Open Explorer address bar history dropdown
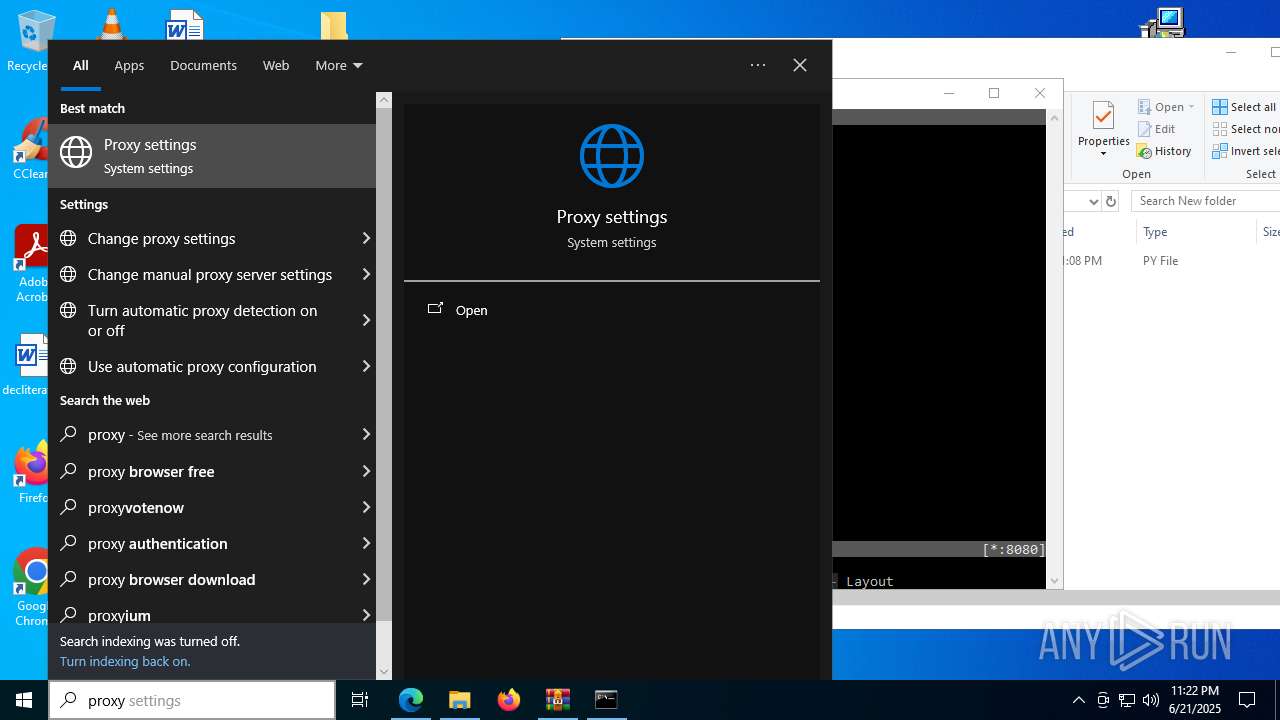1280x720 pixels. (x=1093, y=201)
